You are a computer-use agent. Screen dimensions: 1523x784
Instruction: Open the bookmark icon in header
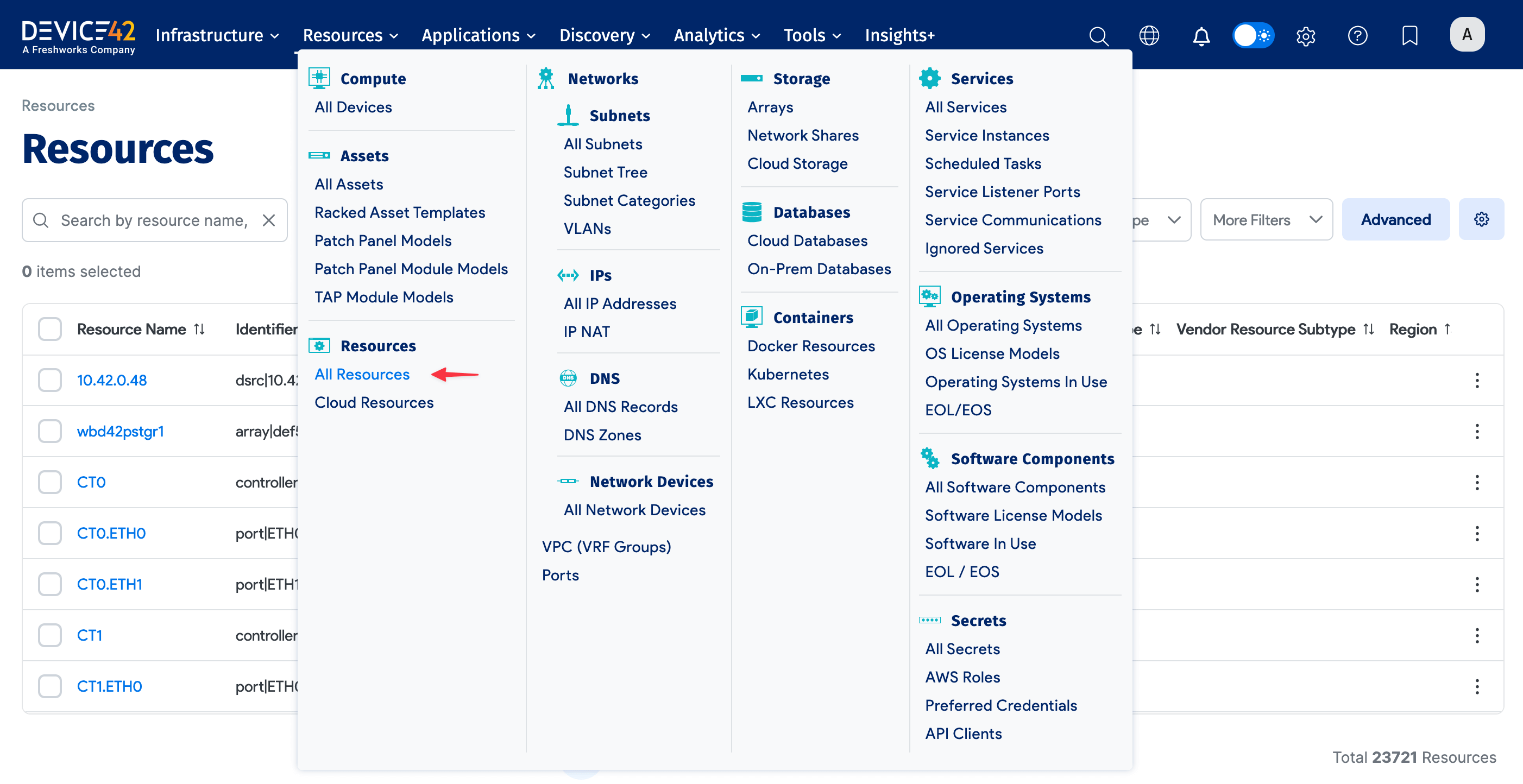1409,35
